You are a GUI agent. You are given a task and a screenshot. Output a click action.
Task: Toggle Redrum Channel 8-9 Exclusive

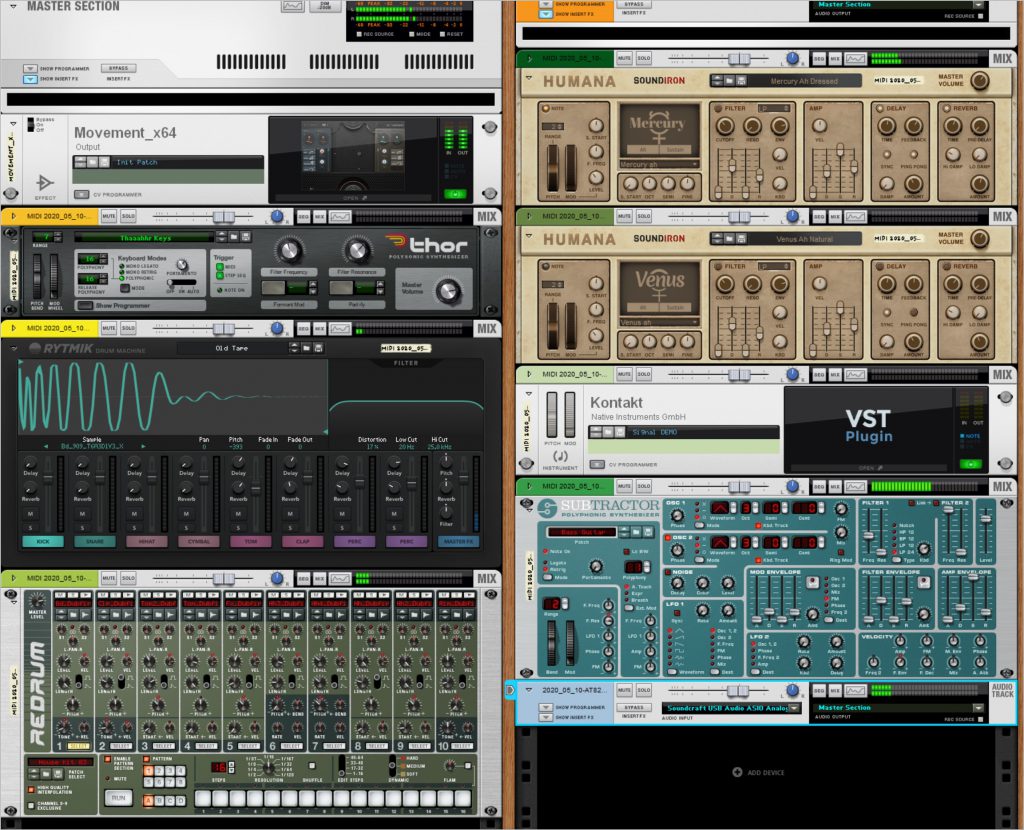coord(31,805)
